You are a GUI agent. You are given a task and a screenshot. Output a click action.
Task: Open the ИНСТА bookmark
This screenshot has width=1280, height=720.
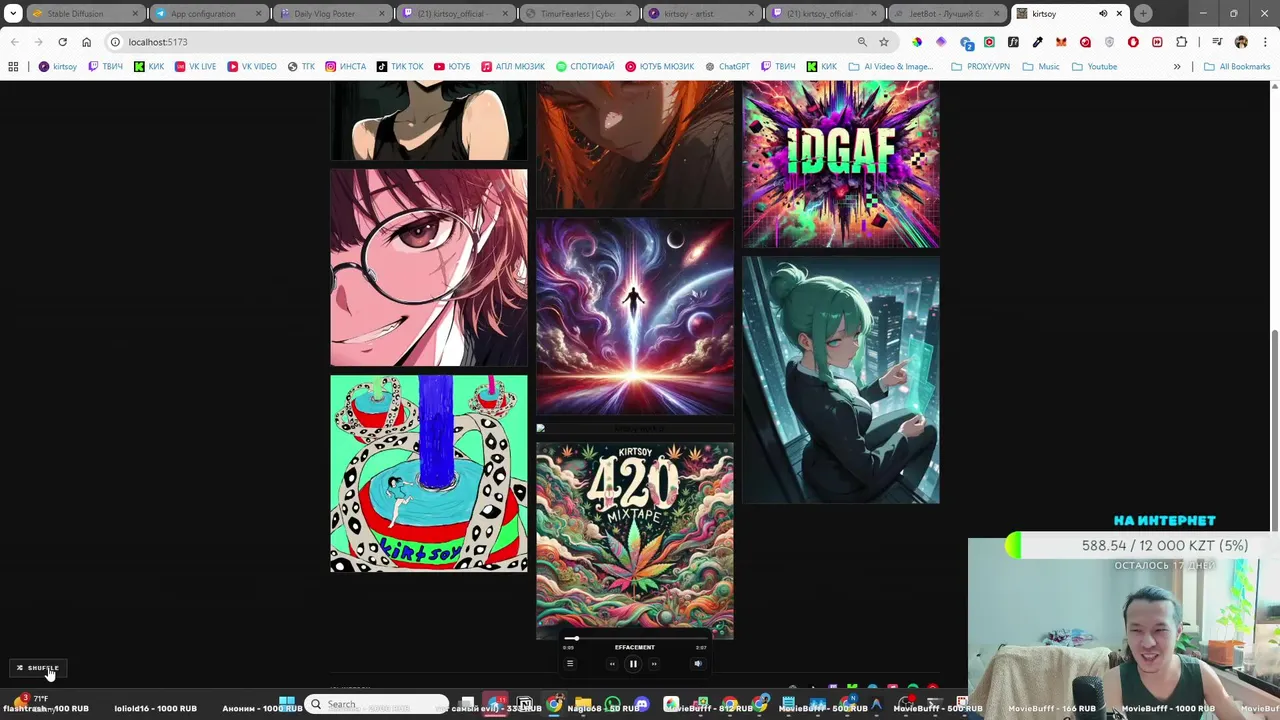click(x=345, y=67)
